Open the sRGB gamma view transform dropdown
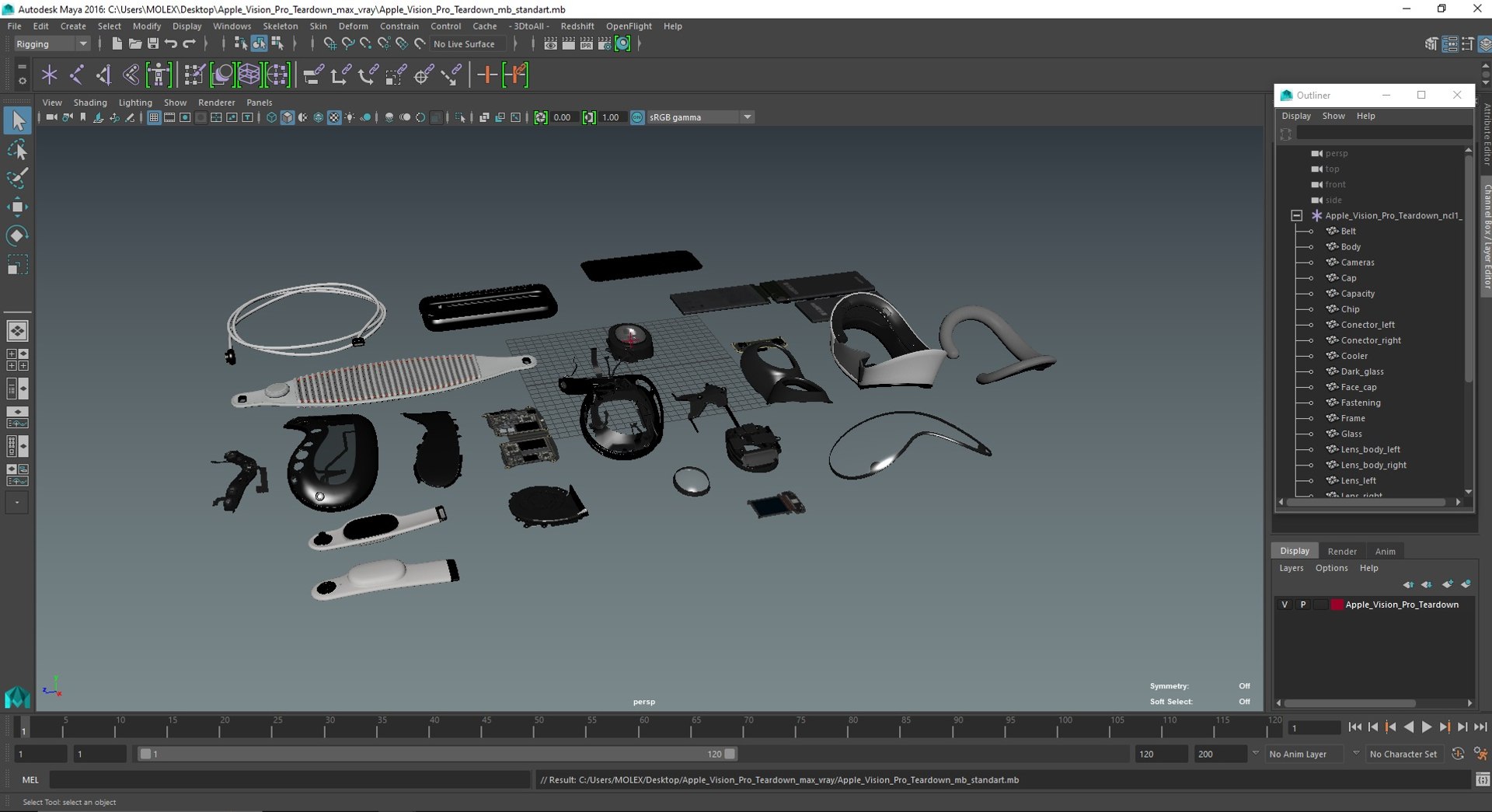1492x812 pixels. pyautogui.click(x=701, y=117)
